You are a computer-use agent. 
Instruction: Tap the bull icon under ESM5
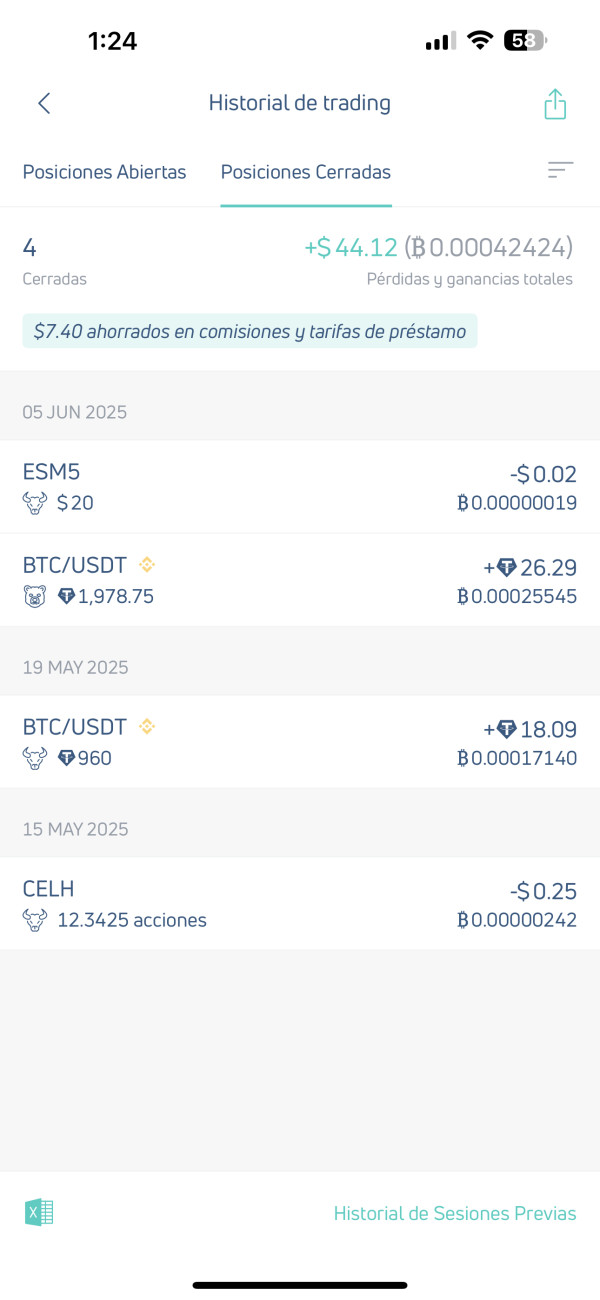pyautogui.click(x=35, y=503)
